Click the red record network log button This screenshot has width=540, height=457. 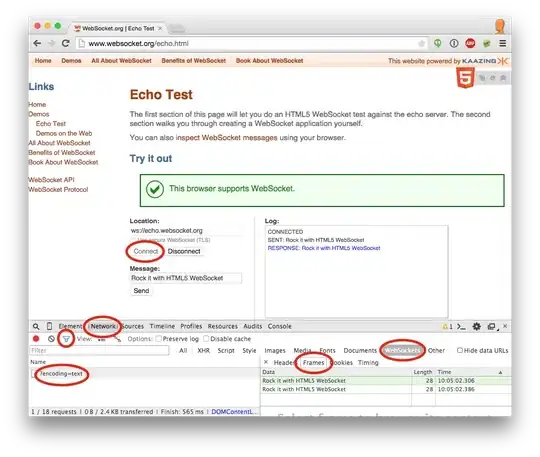[x=36, y=339]
